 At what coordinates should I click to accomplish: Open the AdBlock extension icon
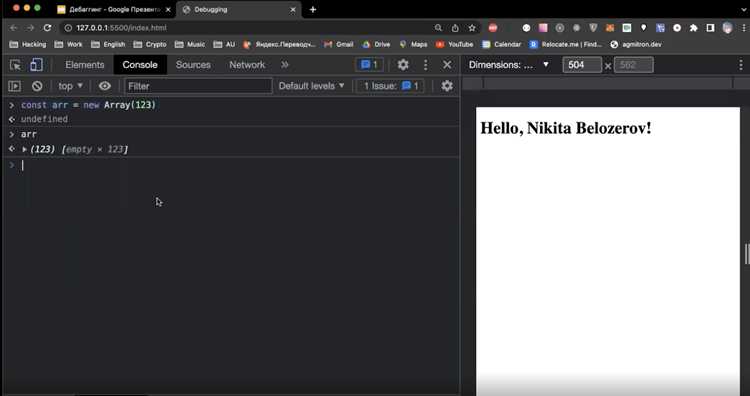tap(493, 28)
